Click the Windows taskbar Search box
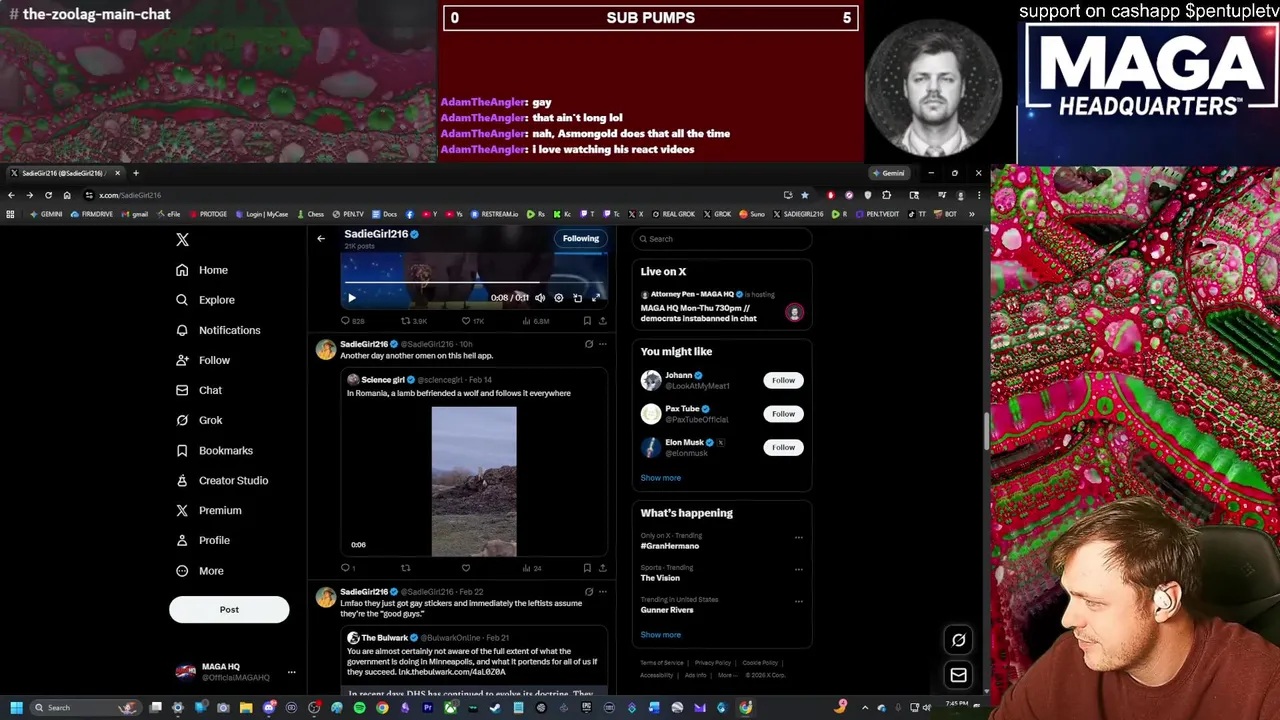Image resolution: width=1280 pixels, height=720 pixels. coord(85,708)
